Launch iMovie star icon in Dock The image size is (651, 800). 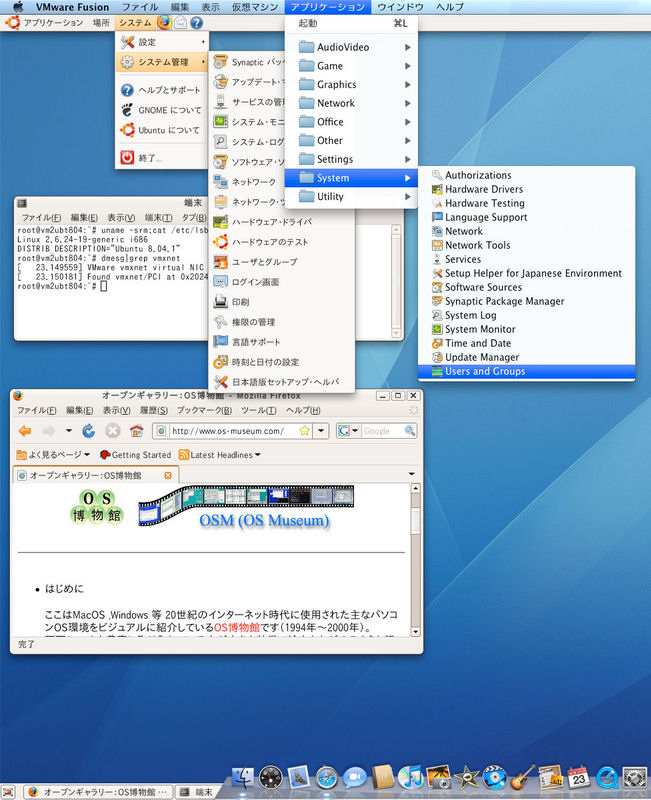466,778
